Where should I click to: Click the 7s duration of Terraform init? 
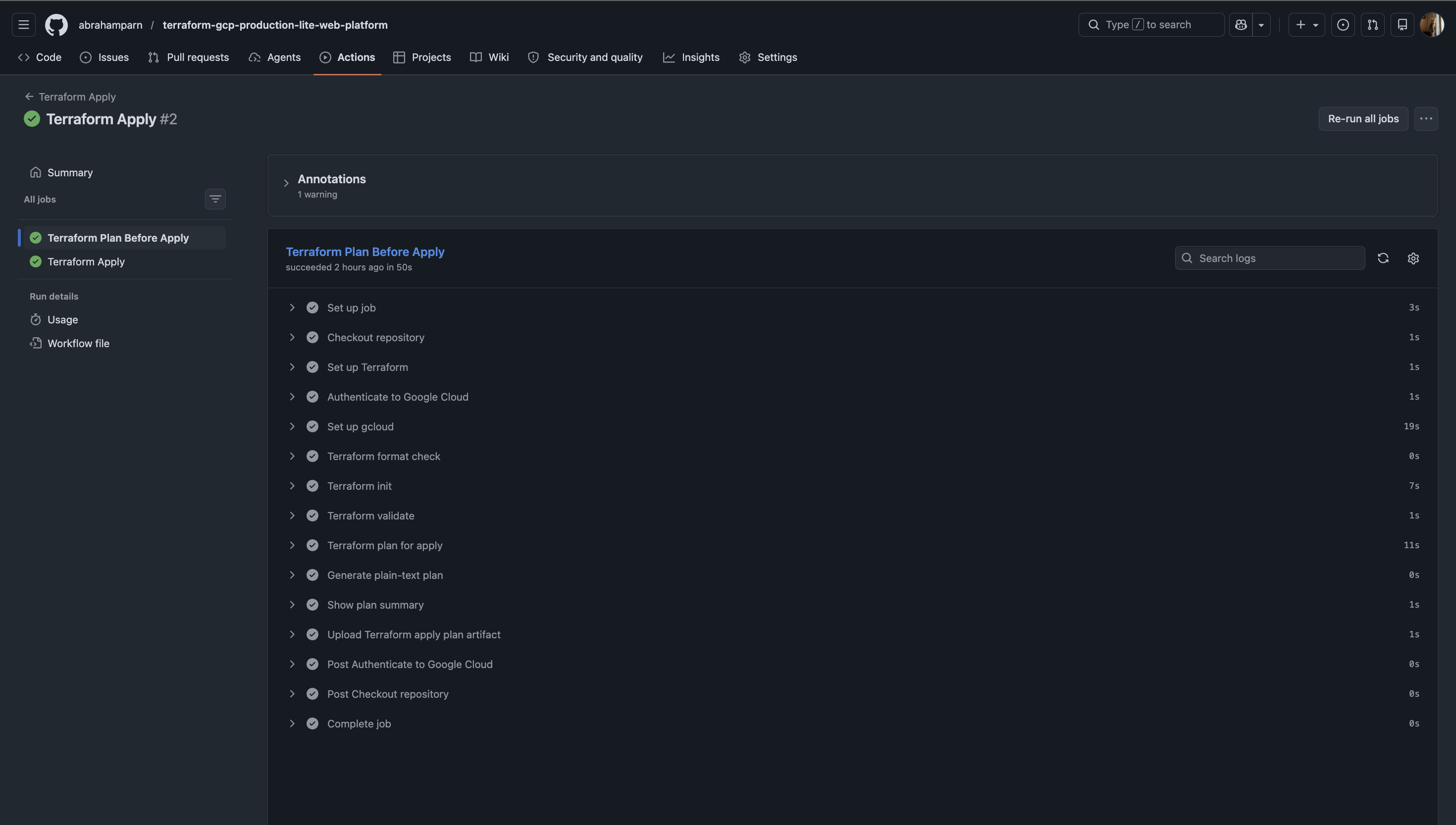click(x=1414, y=486)
